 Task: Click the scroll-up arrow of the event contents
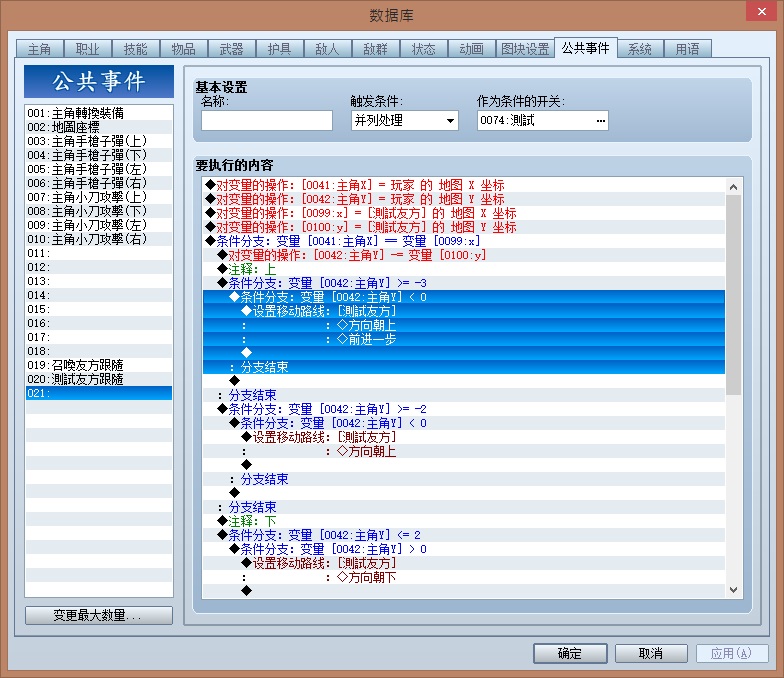pyautogui.click(x=734, y=187)
